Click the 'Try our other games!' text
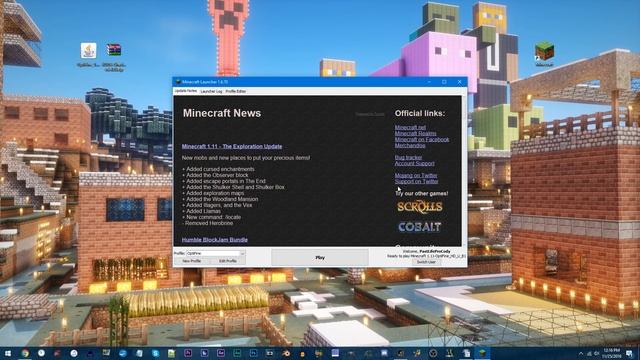 pyautogui.click(x=421, y=193)
